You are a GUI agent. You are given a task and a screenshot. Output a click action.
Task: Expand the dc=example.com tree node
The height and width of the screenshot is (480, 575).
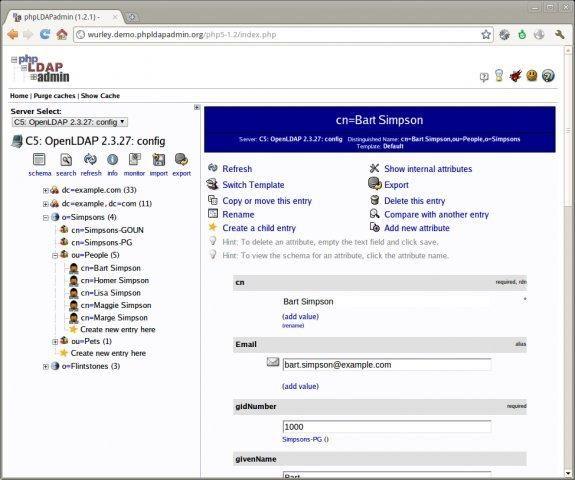pyautogui.click(x=45, y=190)
